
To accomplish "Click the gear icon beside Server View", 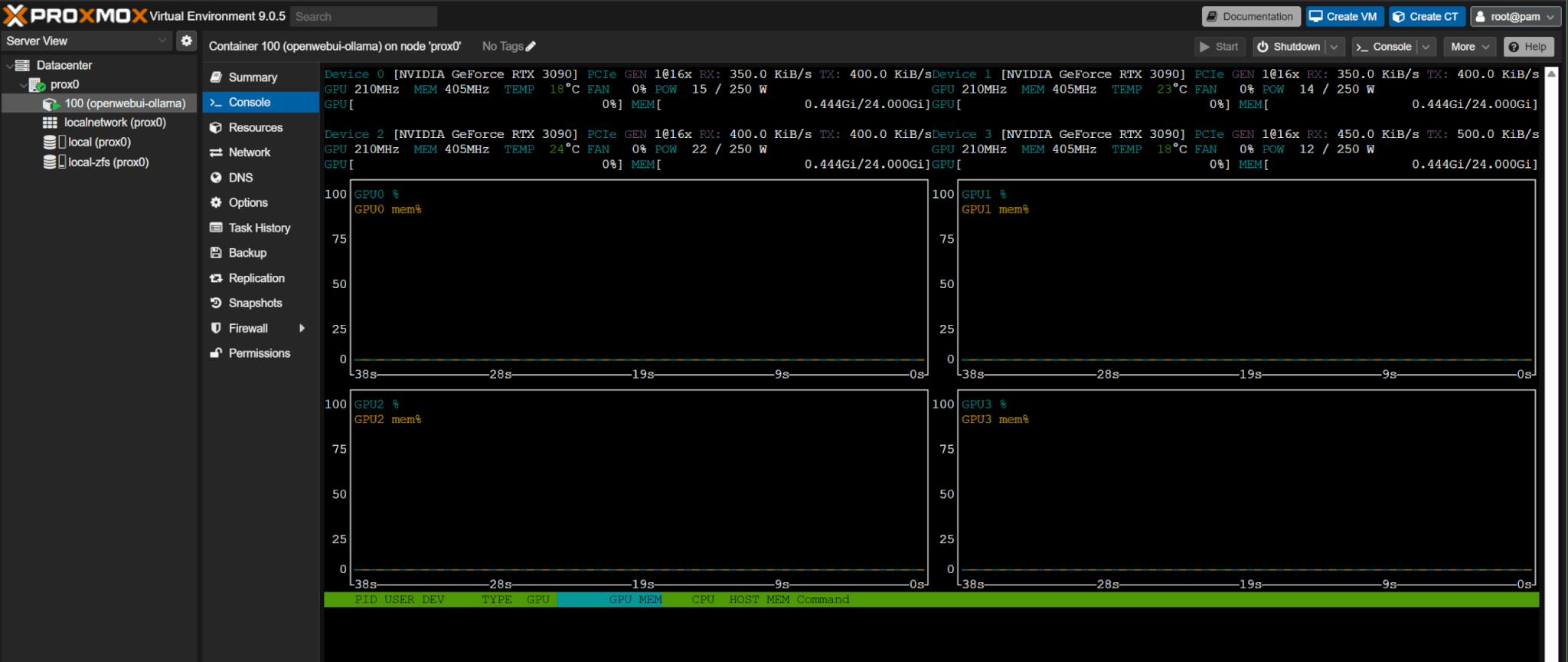I will click(x=186, y=41).
